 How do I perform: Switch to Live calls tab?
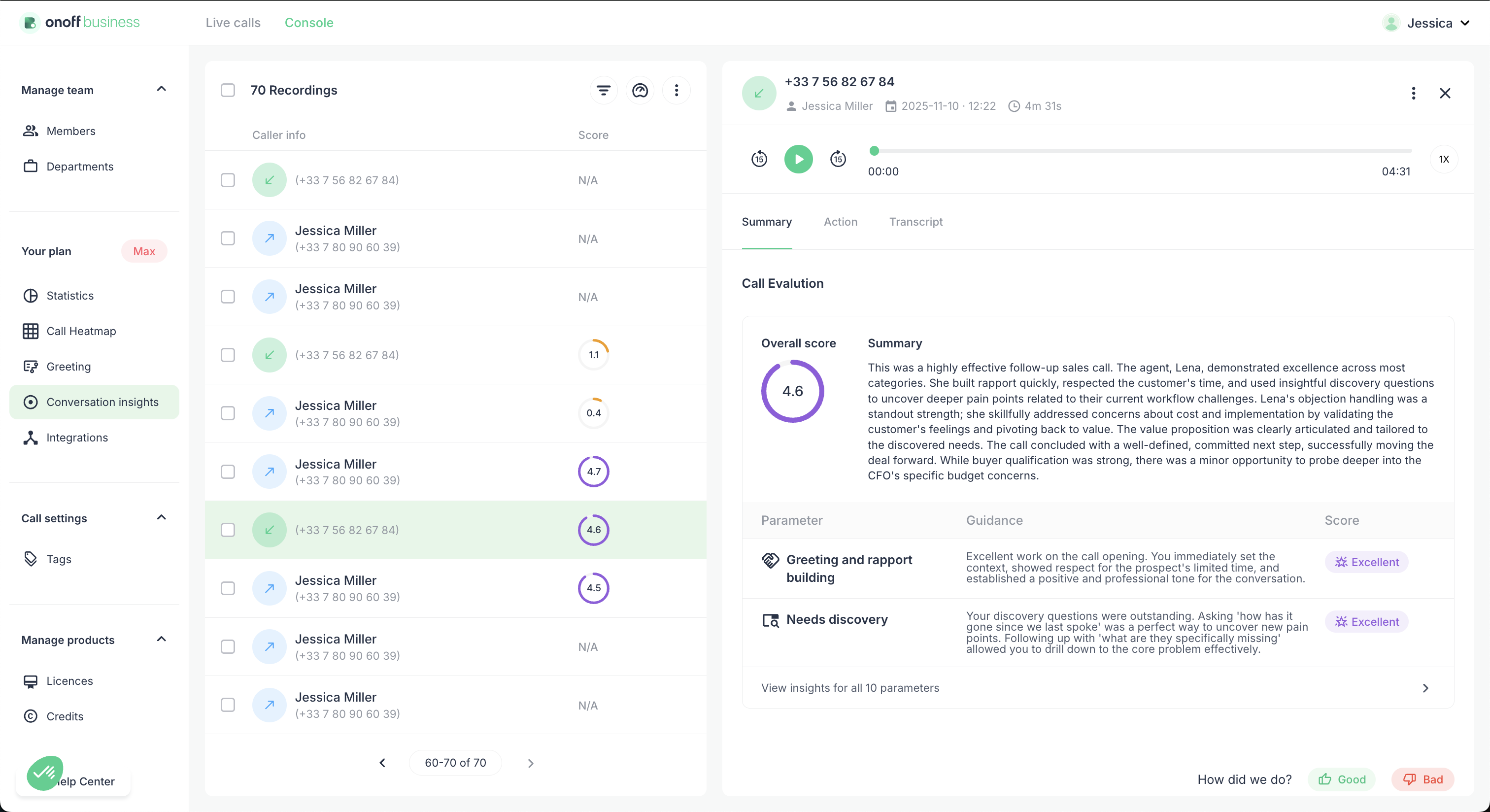(x=233, y=23)
